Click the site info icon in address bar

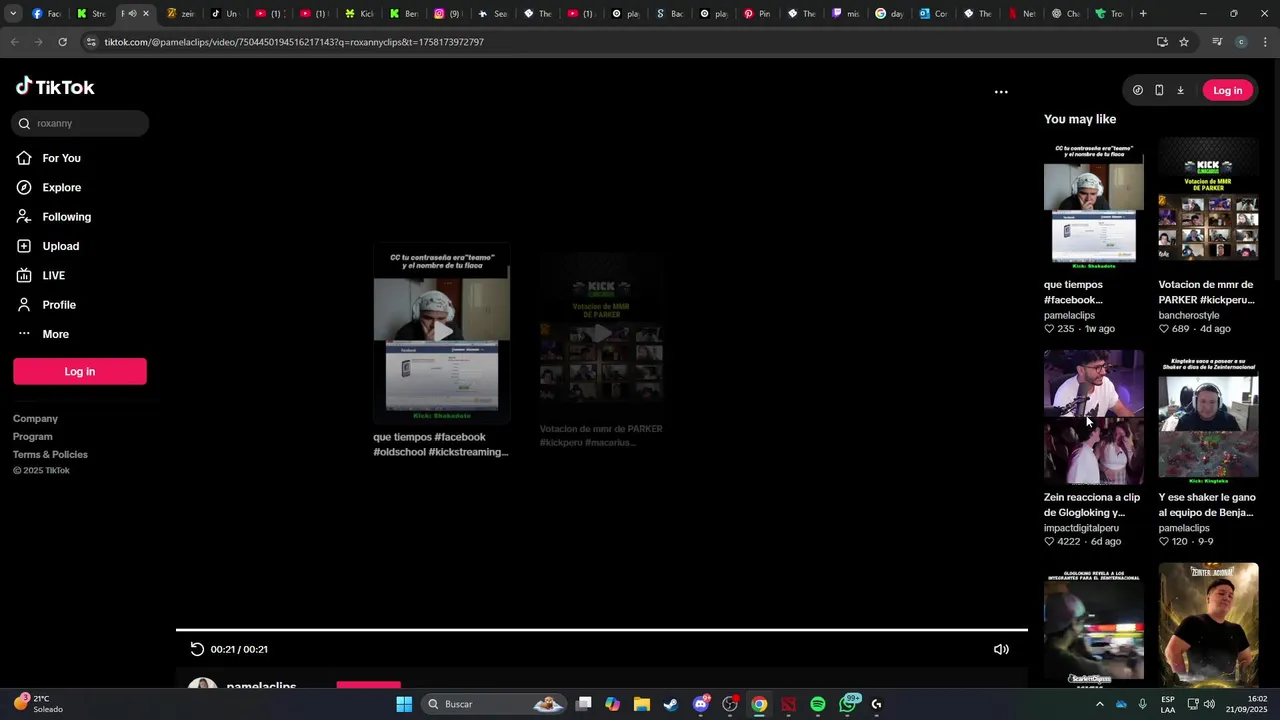91,42
